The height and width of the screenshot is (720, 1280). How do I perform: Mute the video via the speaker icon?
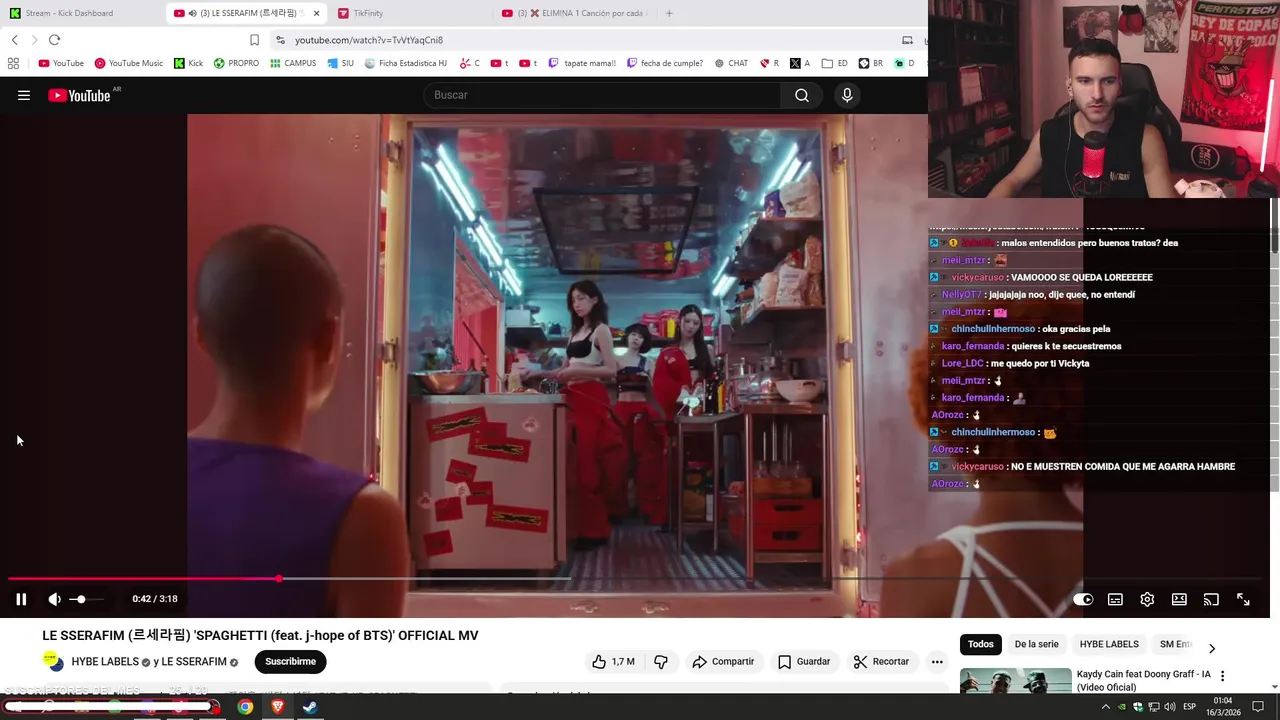click(54, 599)
